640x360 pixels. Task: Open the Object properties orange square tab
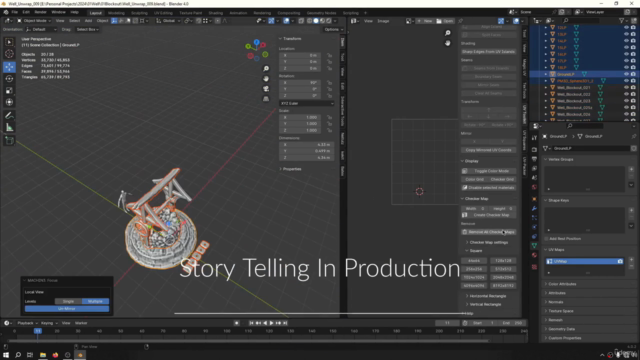pyautogui.click(x=534, y=199)
